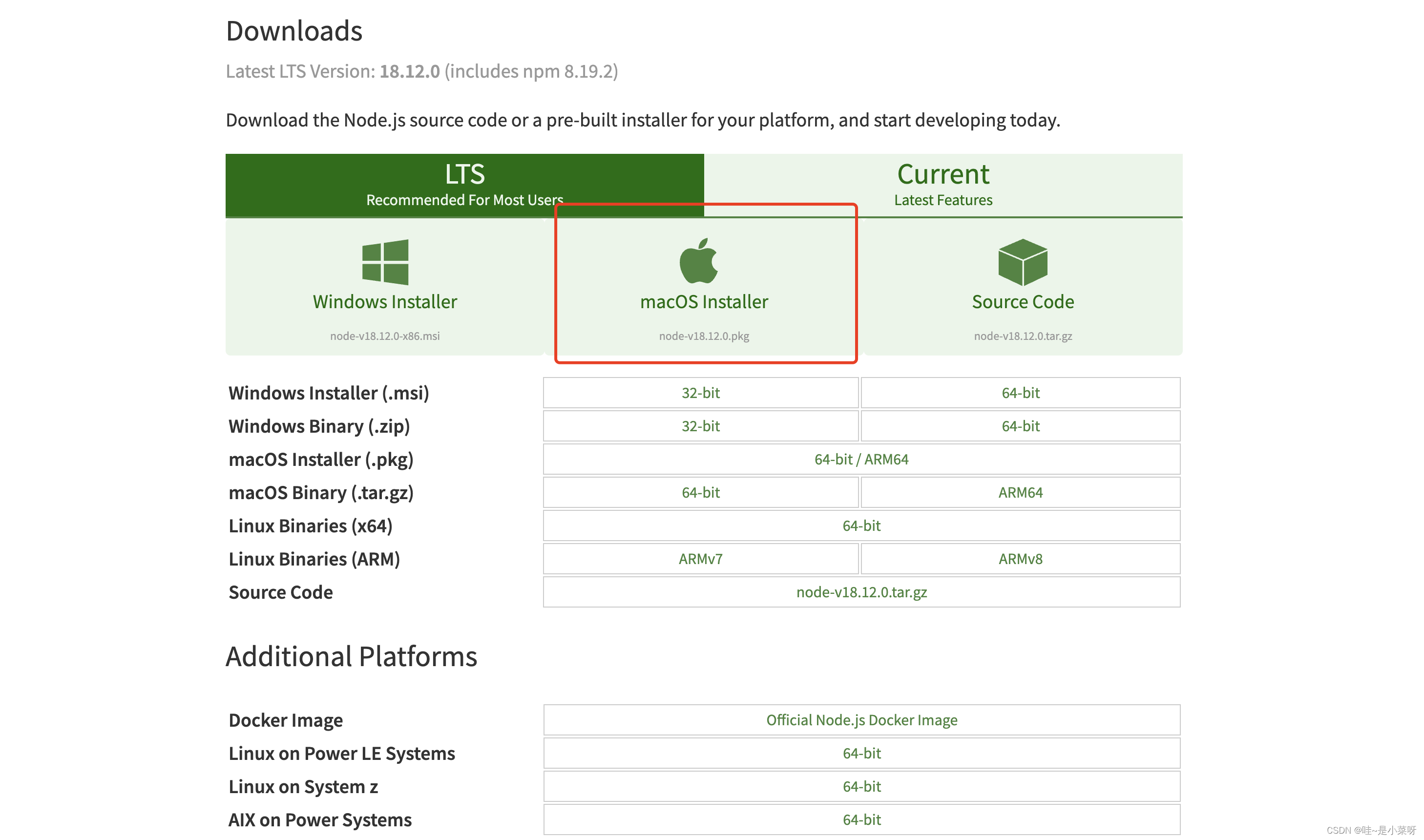Click node-v18.12.0.pkg under macOS Installer
This screenshot has height=840, width=1424.
point(704,336)
